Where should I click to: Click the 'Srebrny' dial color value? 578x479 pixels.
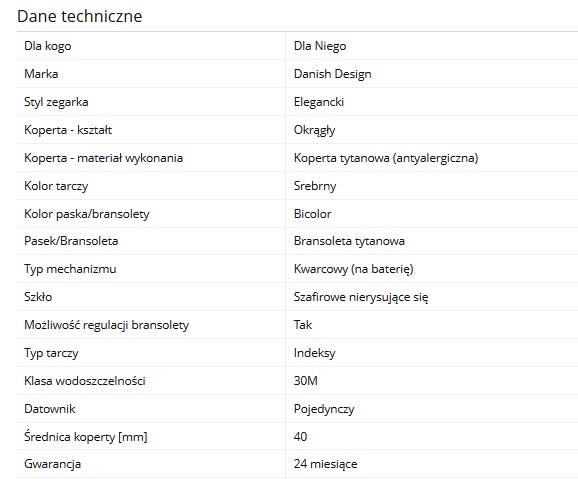pos(315,186)
